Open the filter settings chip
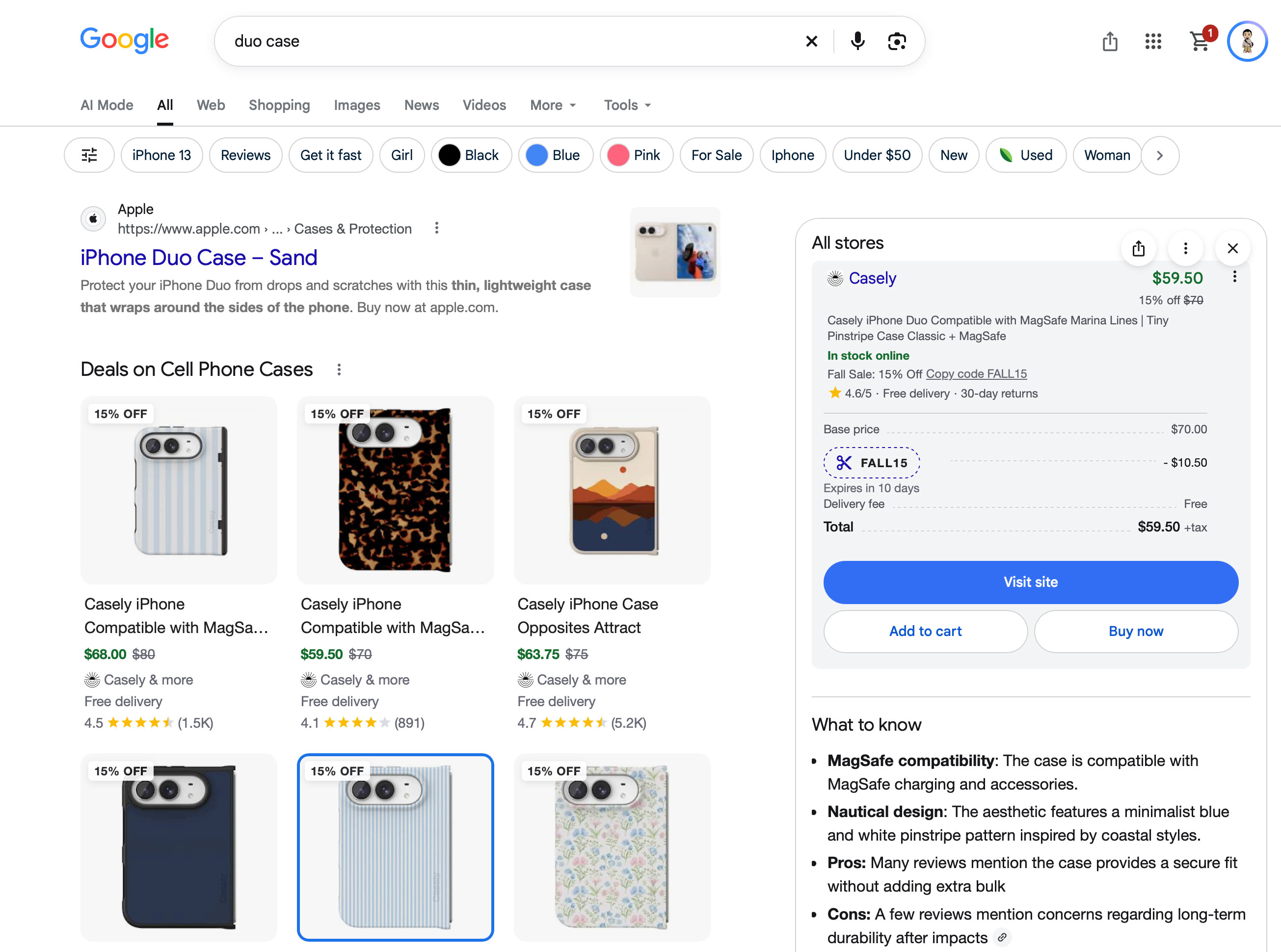This screenshot has width=1281, height=952. (89, 155)
